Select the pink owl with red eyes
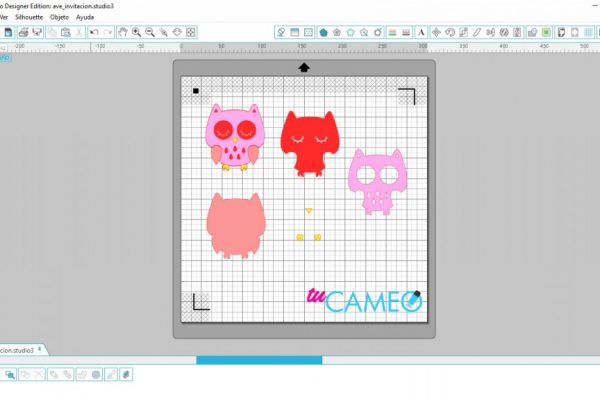Viewport: 600px width, 400px height. (235, 137)
